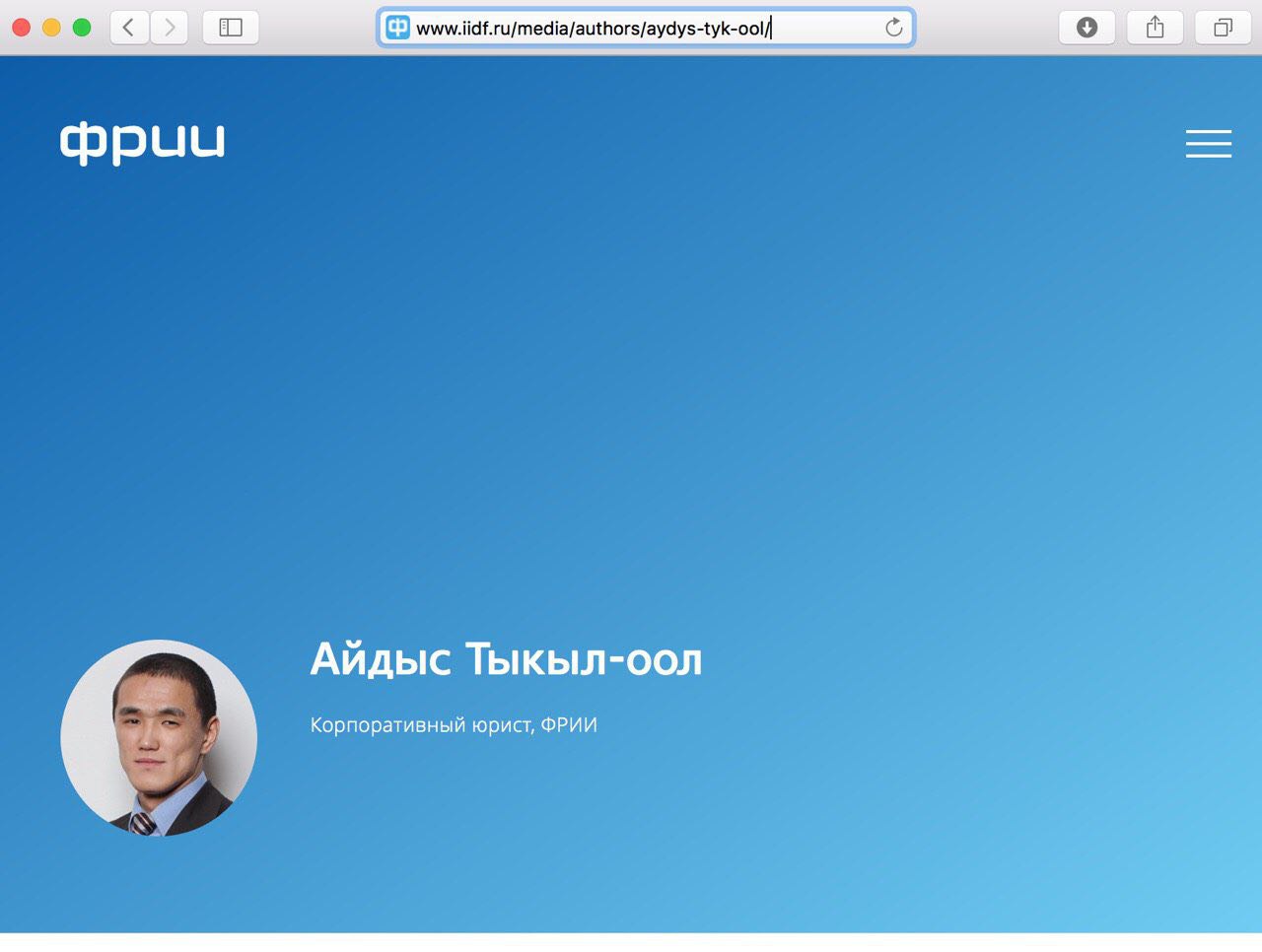Enter full screen with the green button
Image resolution: width=1262 pixels, height=952 pixels.
pos(82,28)
